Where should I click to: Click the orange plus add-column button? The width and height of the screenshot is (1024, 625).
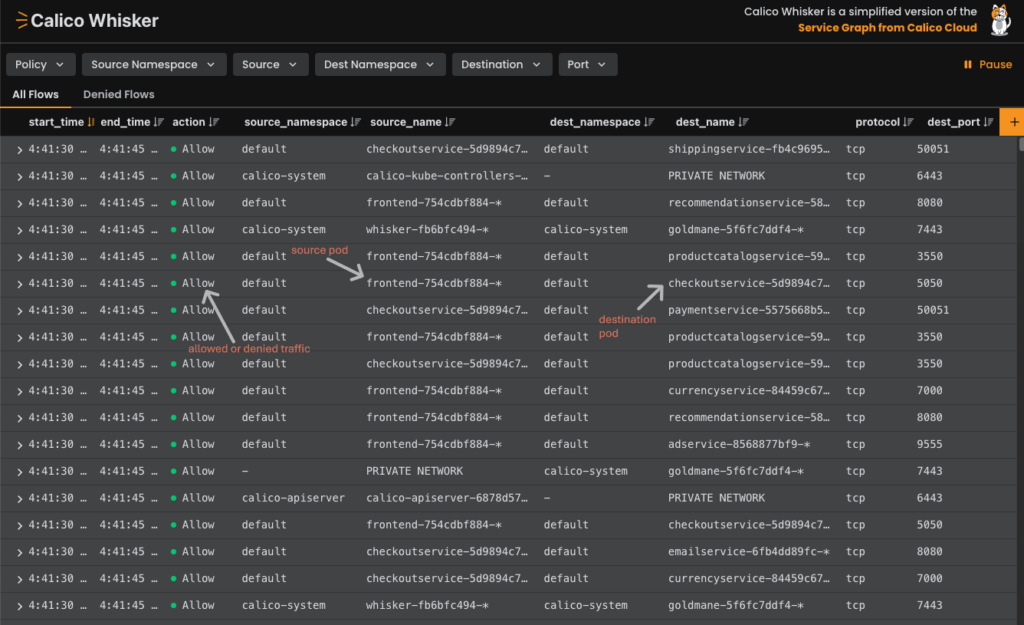pyautogui.click(x=1011, y=122)
